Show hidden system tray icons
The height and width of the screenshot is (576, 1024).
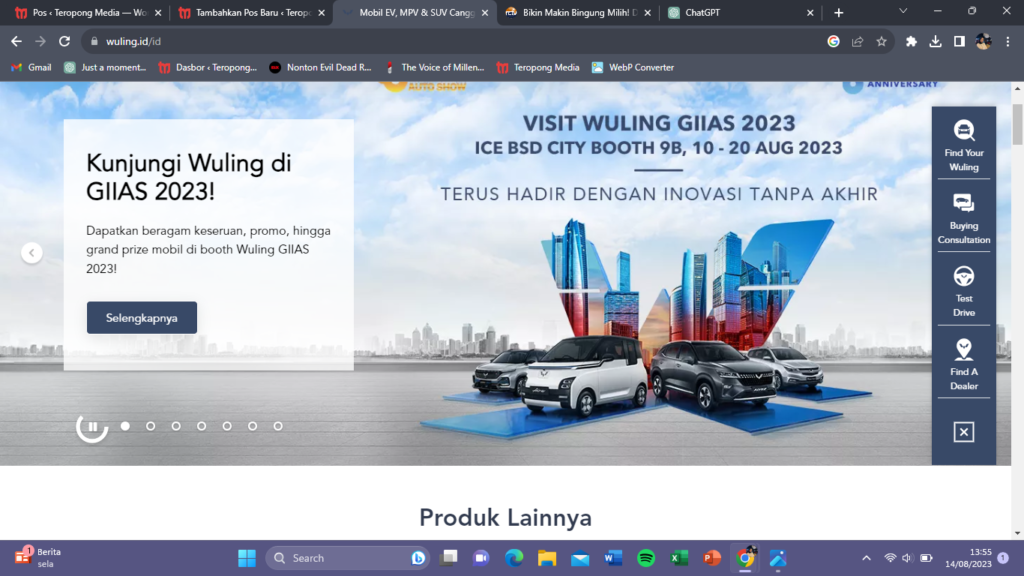pyautogui.click(x=867, y=558)
